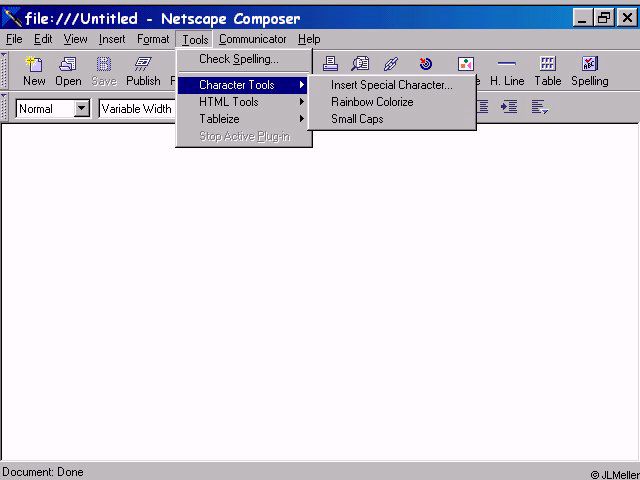Expand the HTML Tools submenu
640x480 pixels.
242,102
